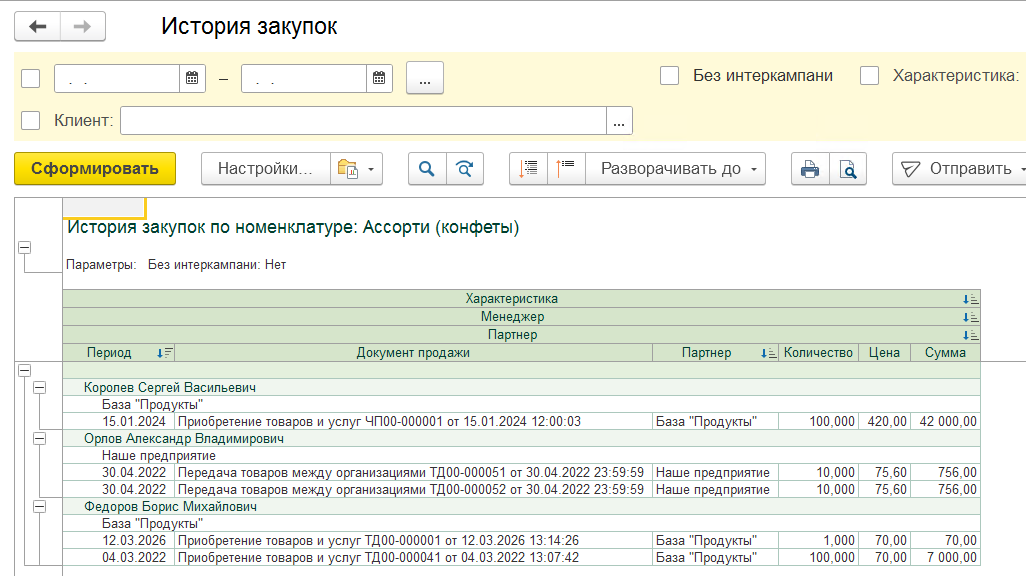Select document ТД00-000041 from 04.03.2022
The image size is (1026, 576).
pyautogui.click(x=414, y=558)
